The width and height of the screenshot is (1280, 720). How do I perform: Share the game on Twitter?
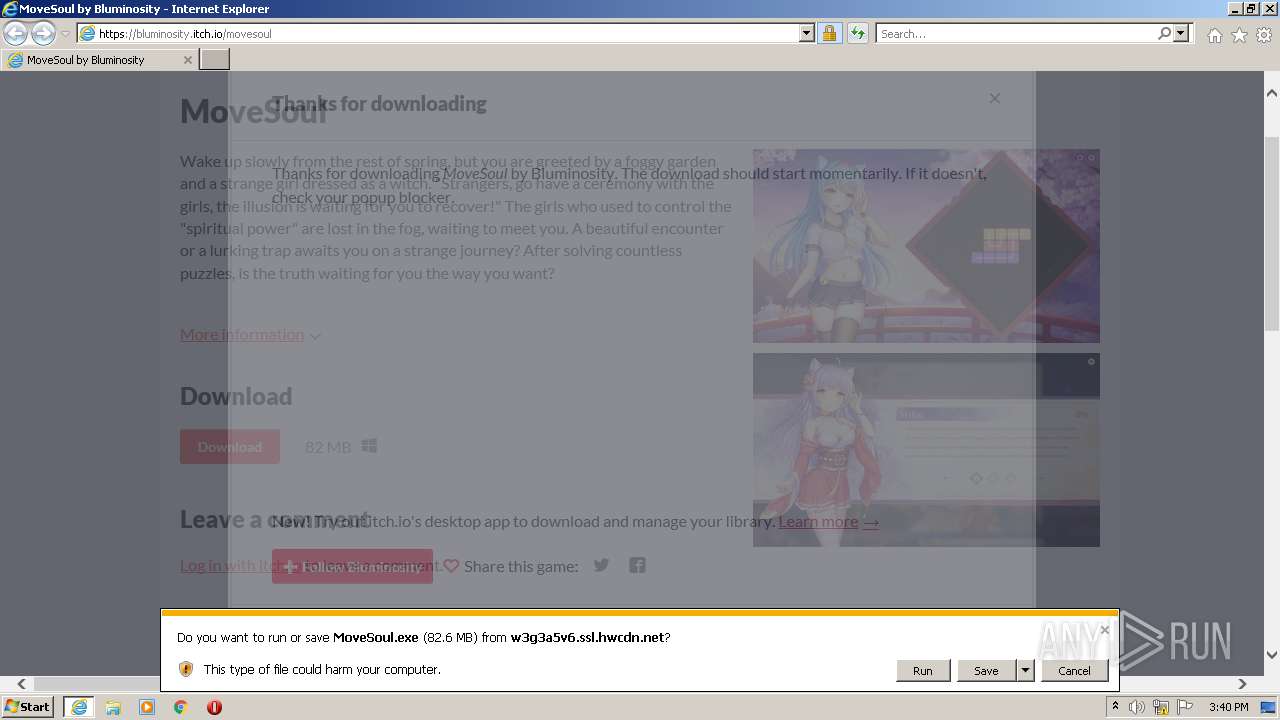point(601,565)
